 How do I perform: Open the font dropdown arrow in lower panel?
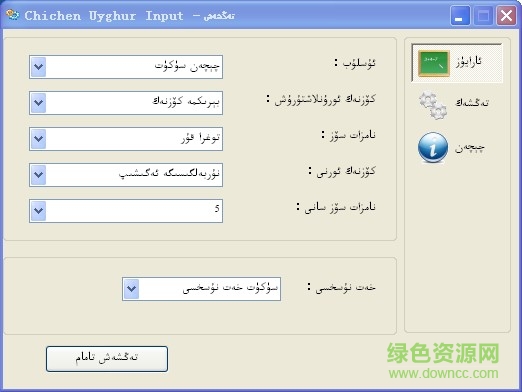[132, 289]
